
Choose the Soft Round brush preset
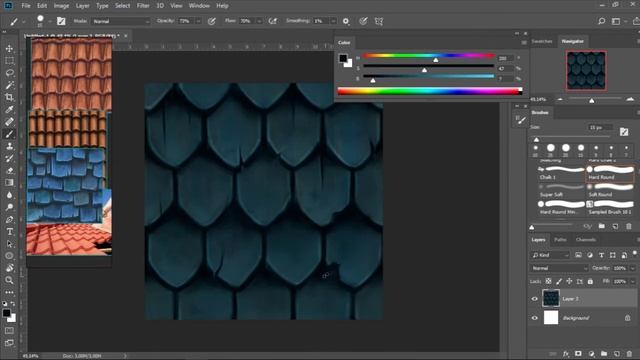(x=611, y=190)
